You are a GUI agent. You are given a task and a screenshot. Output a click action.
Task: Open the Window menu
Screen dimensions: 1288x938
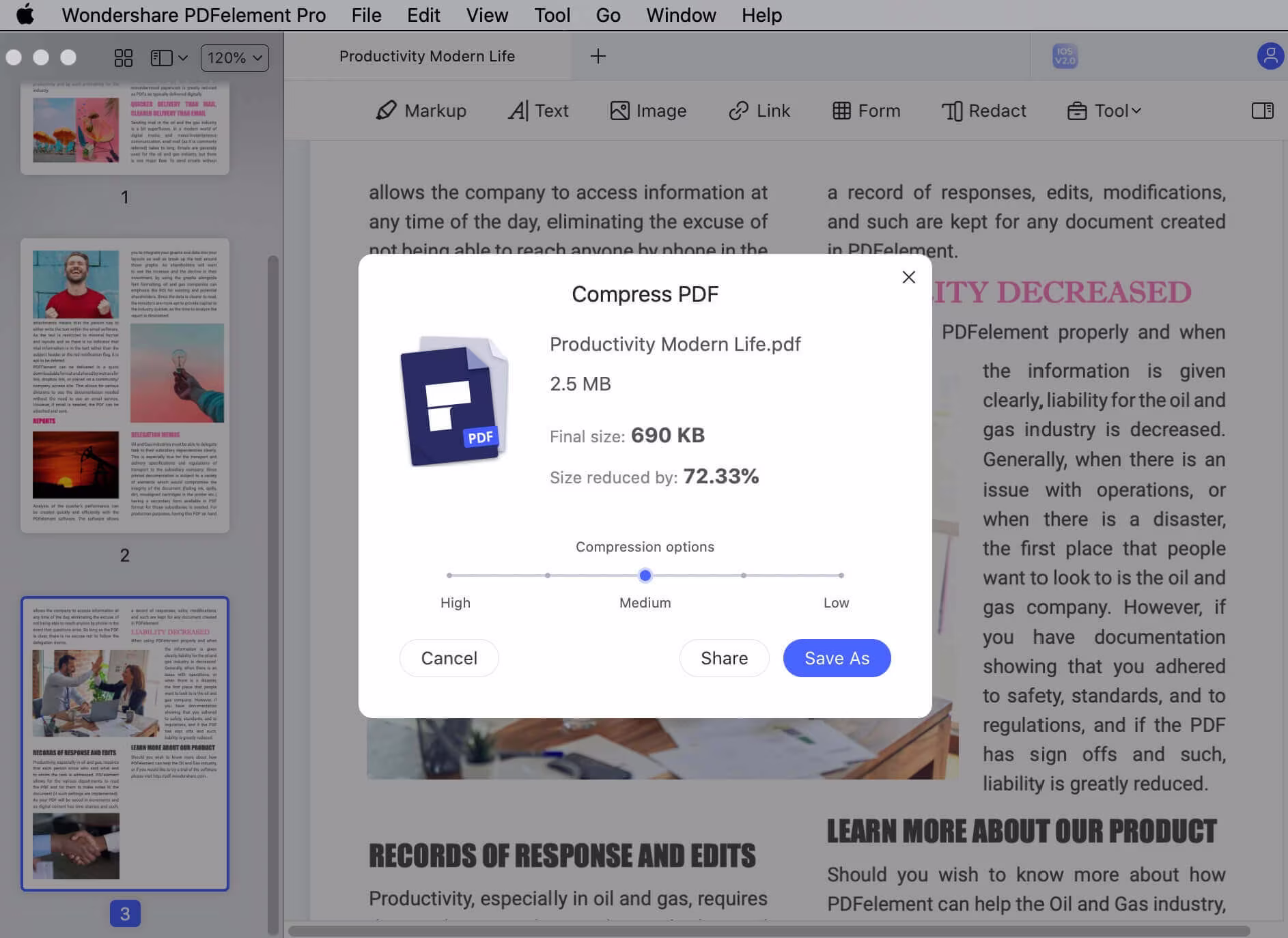click(681, 14)
